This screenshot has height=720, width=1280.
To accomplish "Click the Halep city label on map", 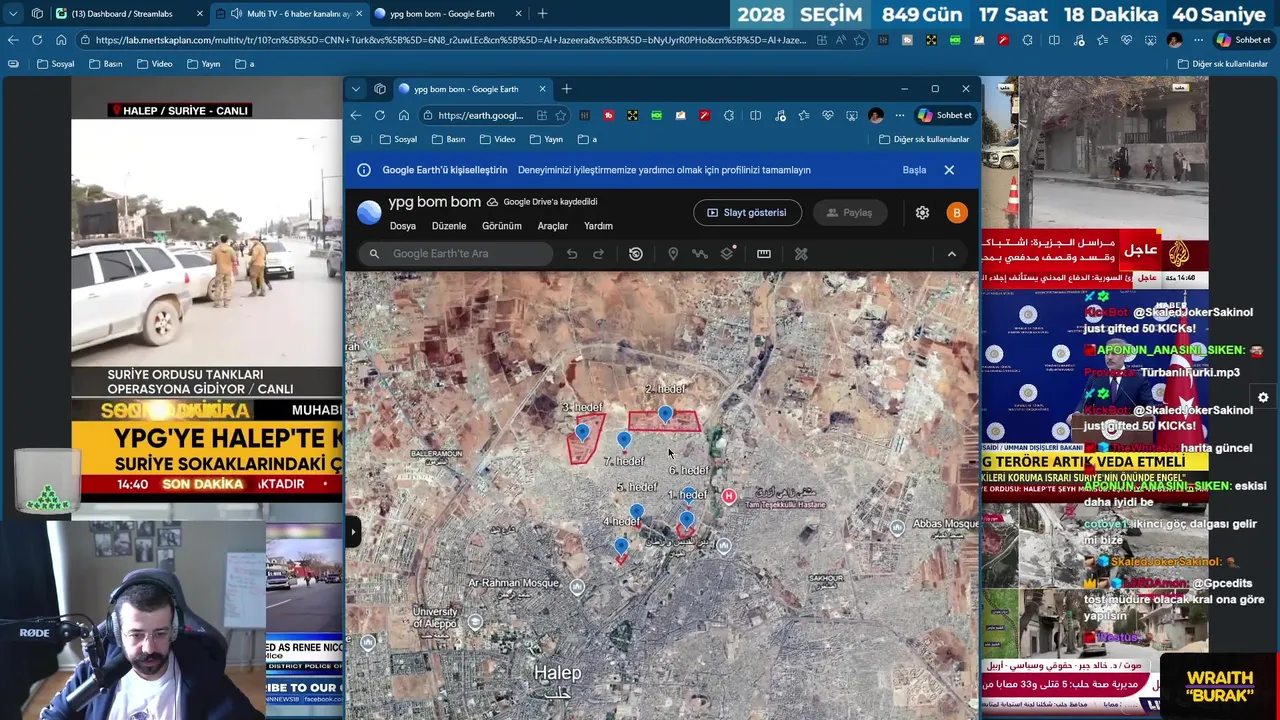I will (x=557, y=673).
